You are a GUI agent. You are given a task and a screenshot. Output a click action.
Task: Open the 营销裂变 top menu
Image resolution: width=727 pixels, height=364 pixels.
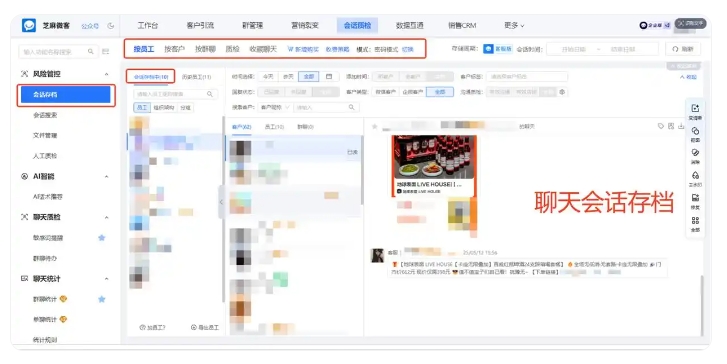(x=305, y=26)
